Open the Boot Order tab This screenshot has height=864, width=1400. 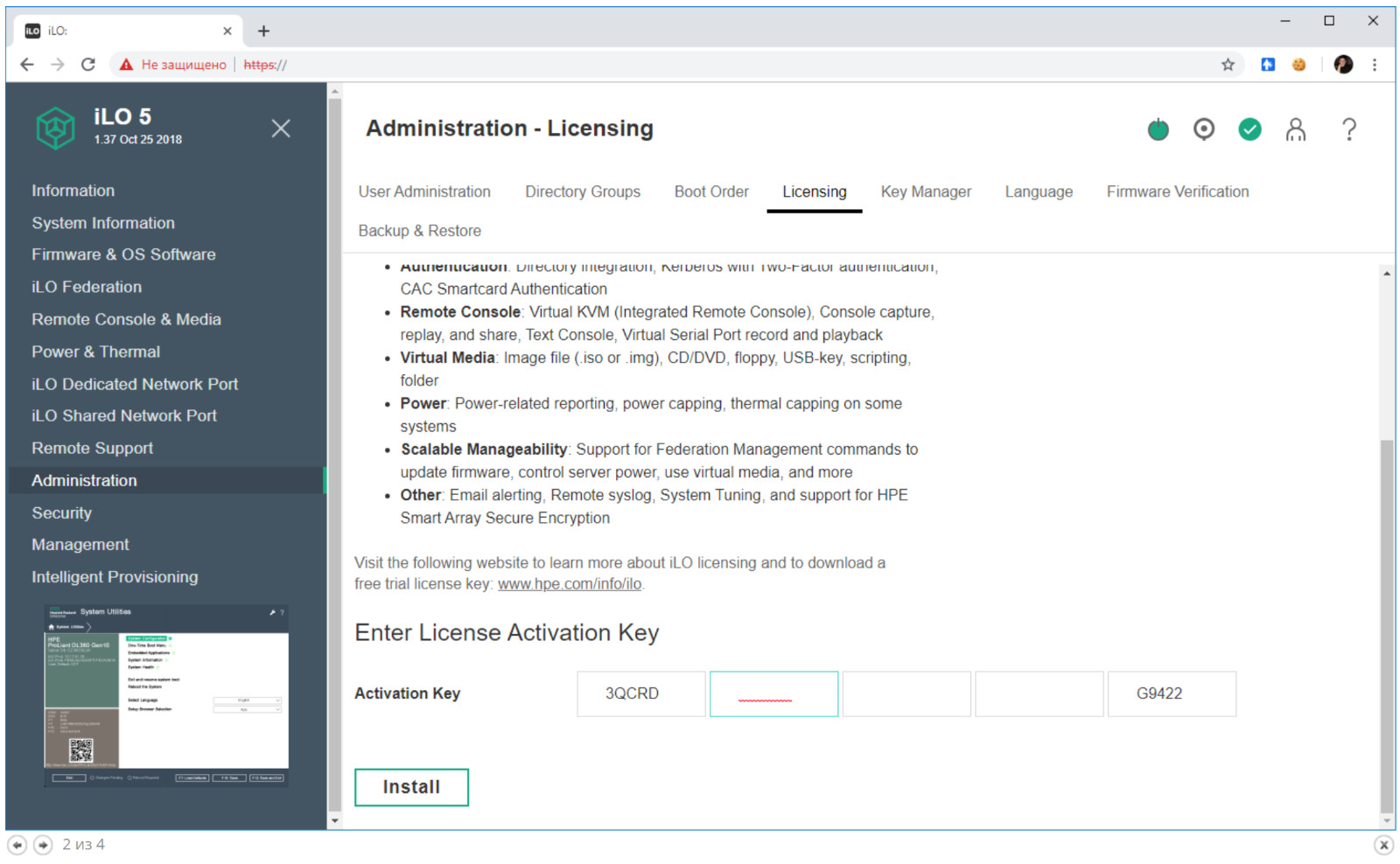pos(711,192)
